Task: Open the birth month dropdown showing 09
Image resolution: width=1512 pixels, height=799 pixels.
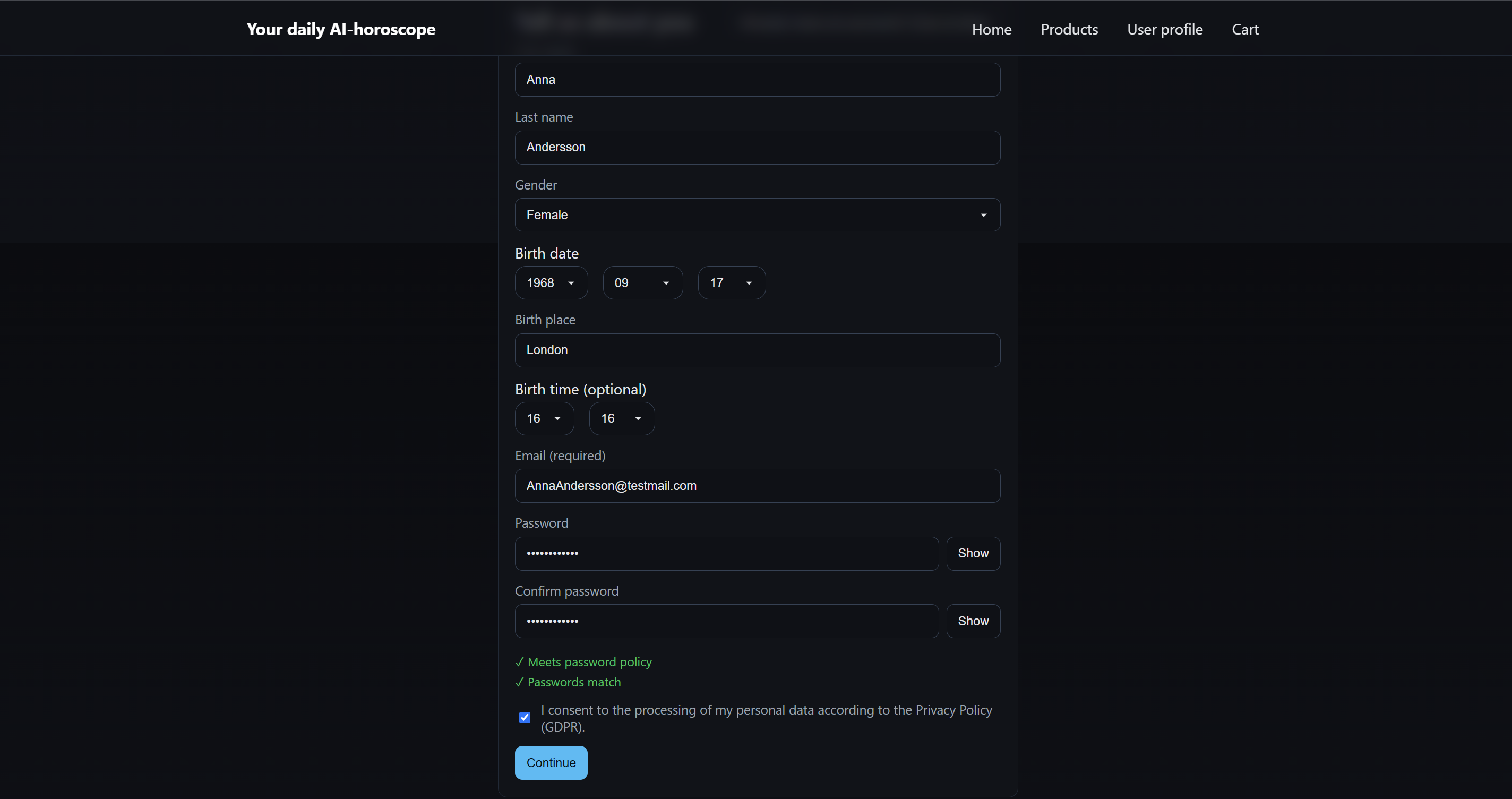Action: (642, 283)
